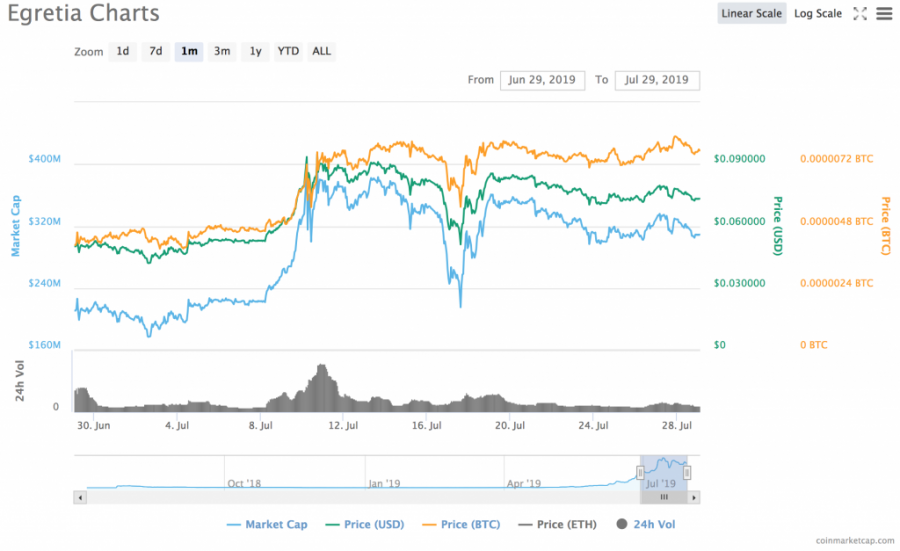Click the Egretia Charts heading
900x551 pixels.
click(x=84, y=13)
